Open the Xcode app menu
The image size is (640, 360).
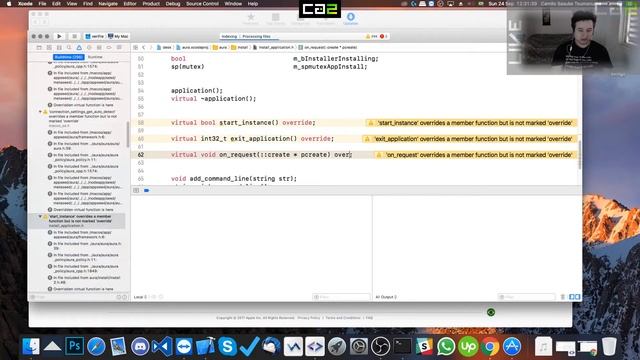coord(25,4)
